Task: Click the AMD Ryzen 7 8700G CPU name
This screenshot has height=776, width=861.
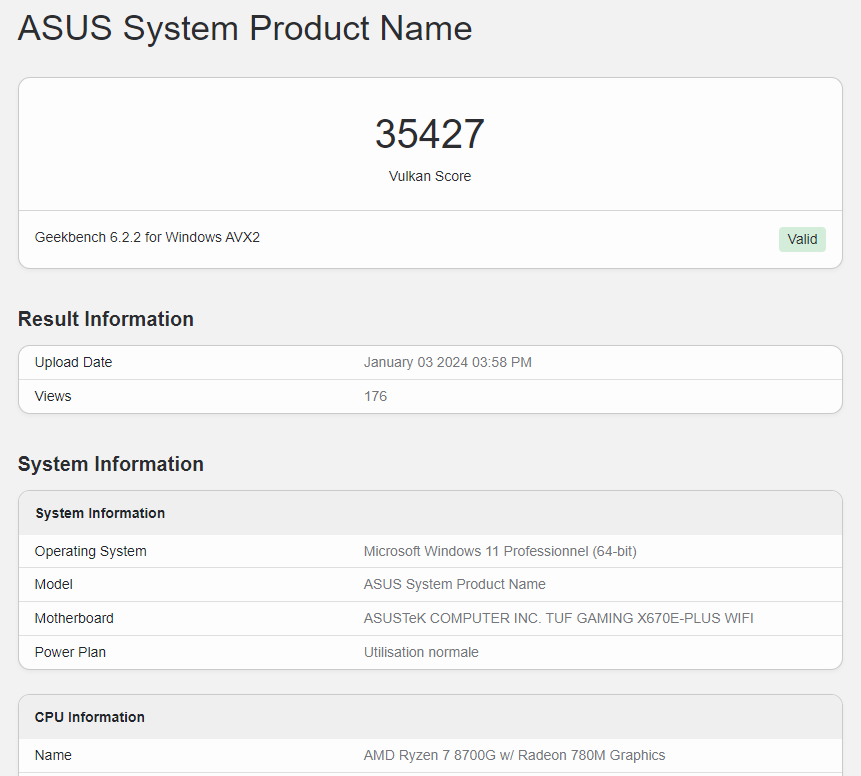Action: pyautogui.click(x=514, y=755)
